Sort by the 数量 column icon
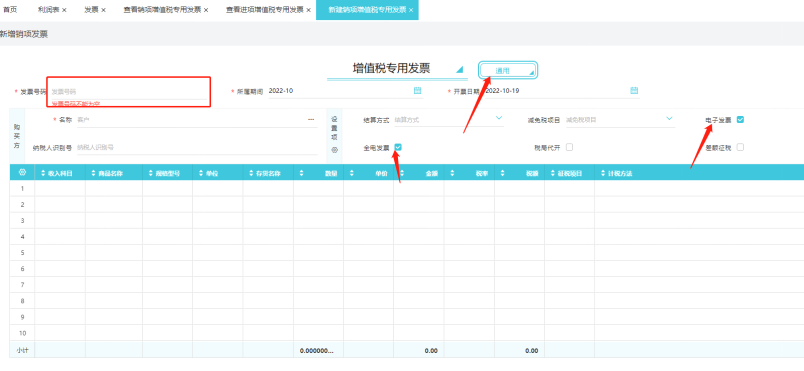This screenshot has height=371, width=804. click(x=302, y=174)
